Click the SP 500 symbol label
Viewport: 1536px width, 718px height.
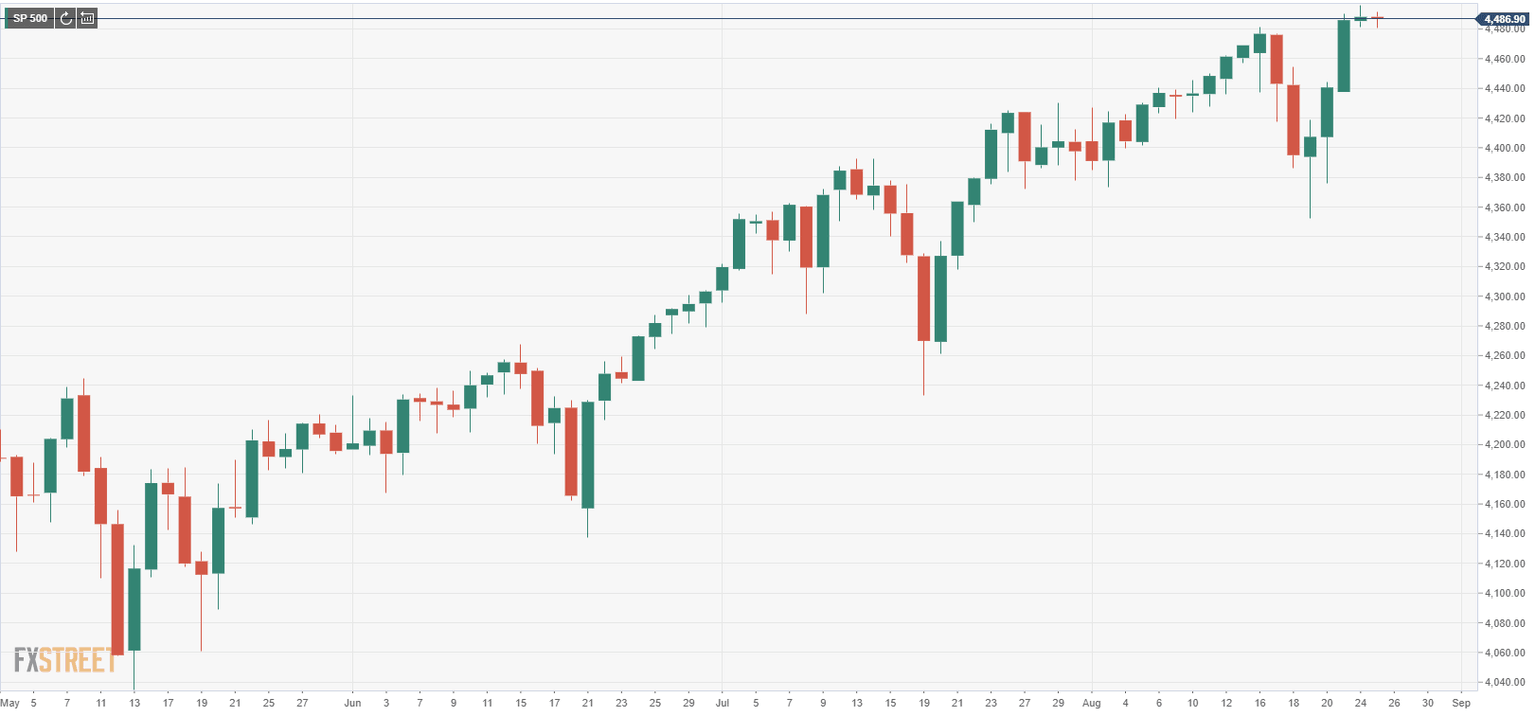point(29,18)
